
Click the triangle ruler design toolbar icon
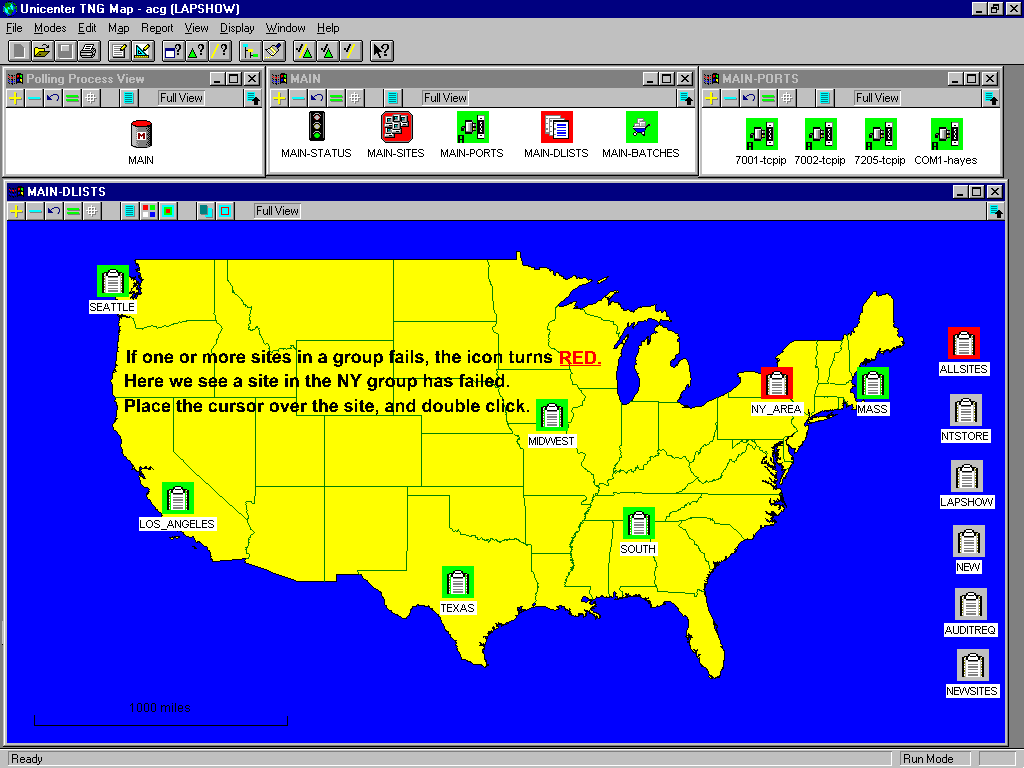(142, 51)
